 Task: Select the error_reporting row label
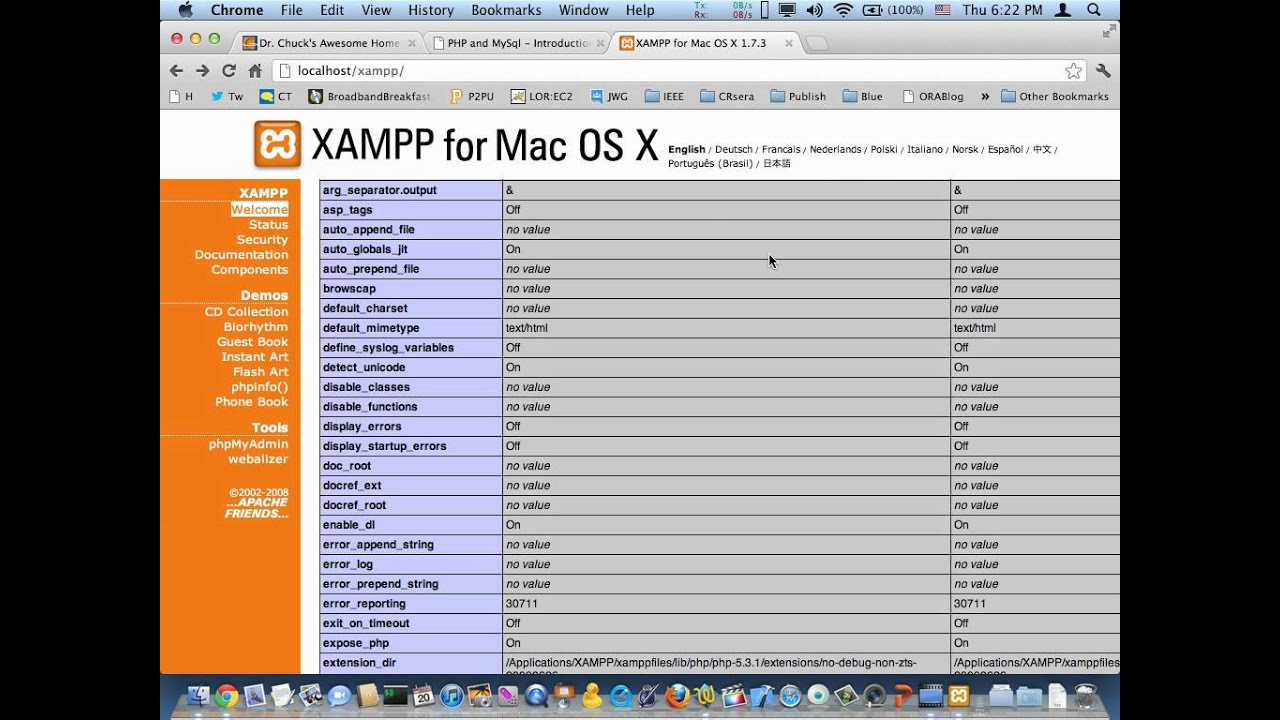364,604
